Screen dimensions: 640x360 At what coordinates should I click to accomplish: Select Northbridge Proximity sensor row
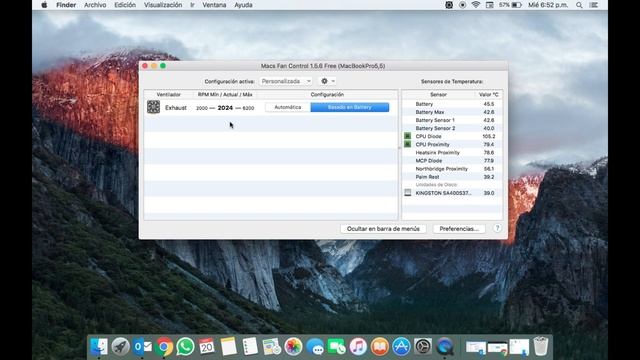pyautogui.click(x=452, y=169)
